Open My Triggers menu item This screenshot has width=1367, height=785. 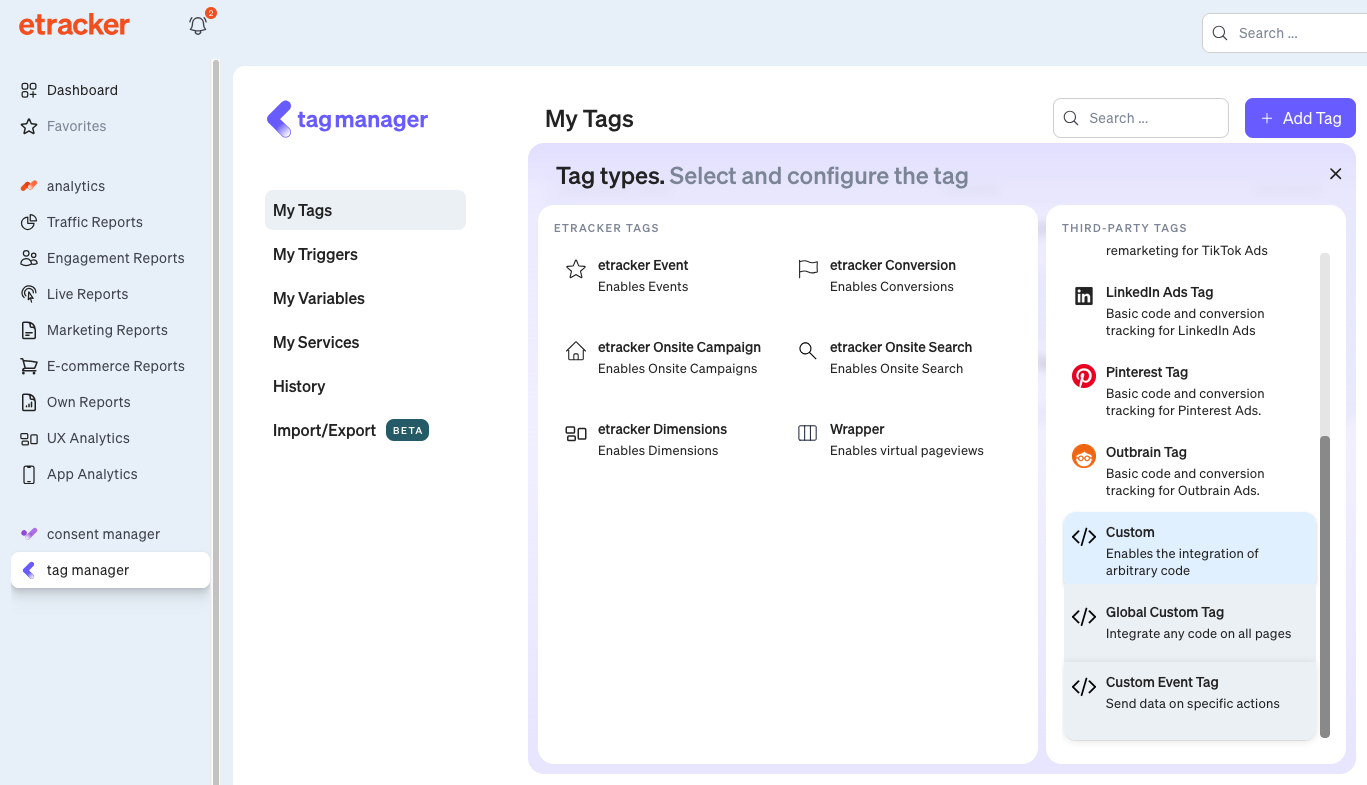tap(365, 254)
